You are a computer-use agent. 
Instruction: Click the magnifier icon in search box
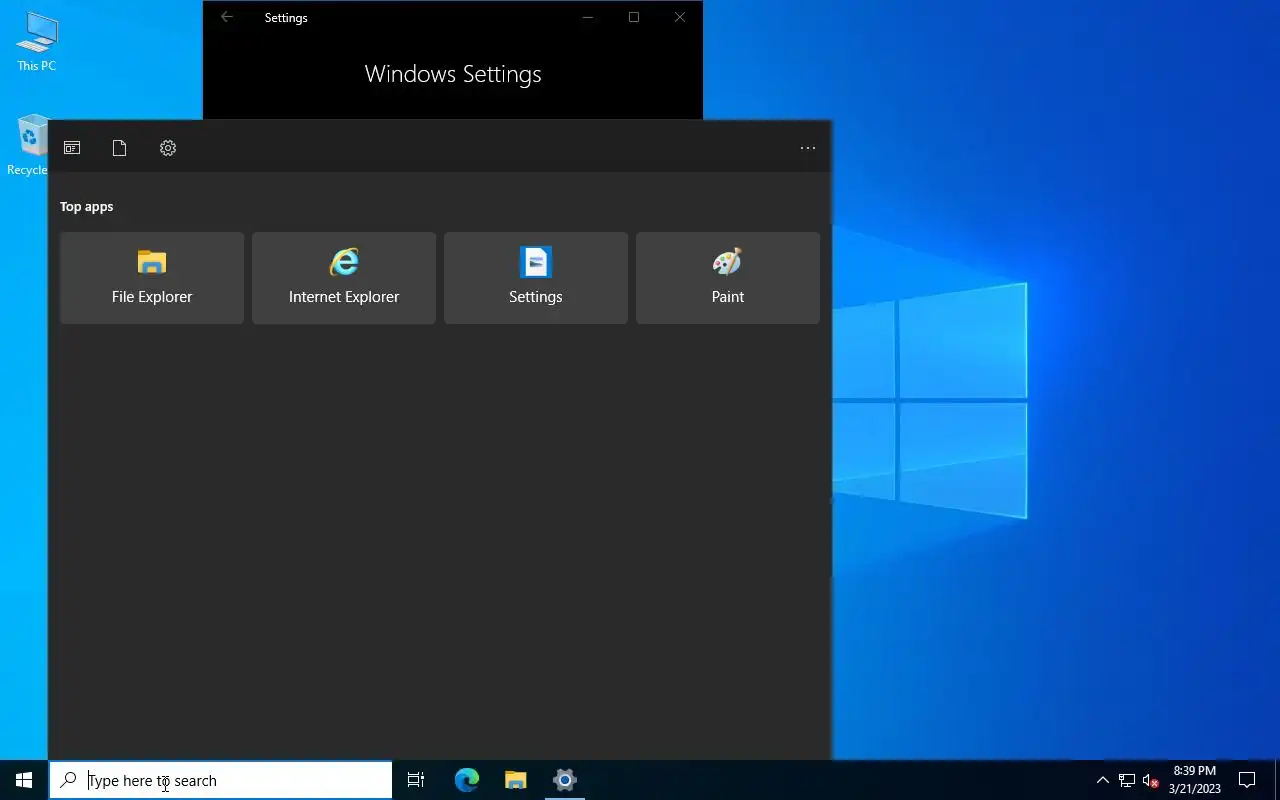tap(69, 780)
